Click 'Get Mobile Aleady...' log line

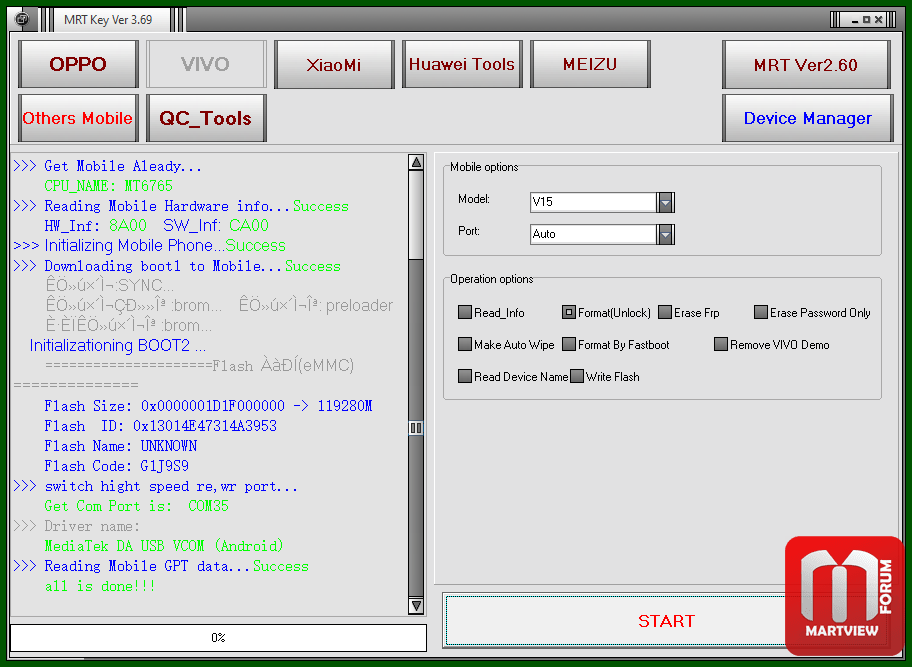pyautogui.click(x=108, y=166)
